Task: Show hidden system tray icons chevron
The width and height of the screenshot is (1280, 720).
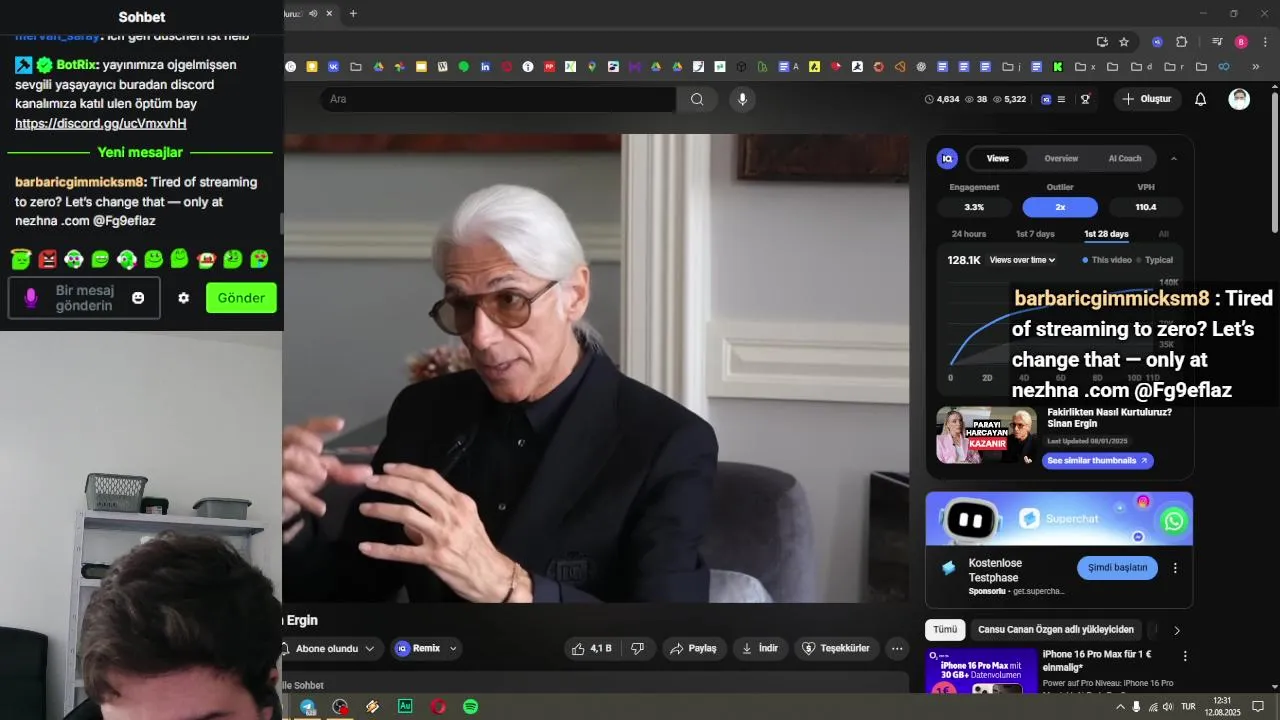Action: point(1119,706)
